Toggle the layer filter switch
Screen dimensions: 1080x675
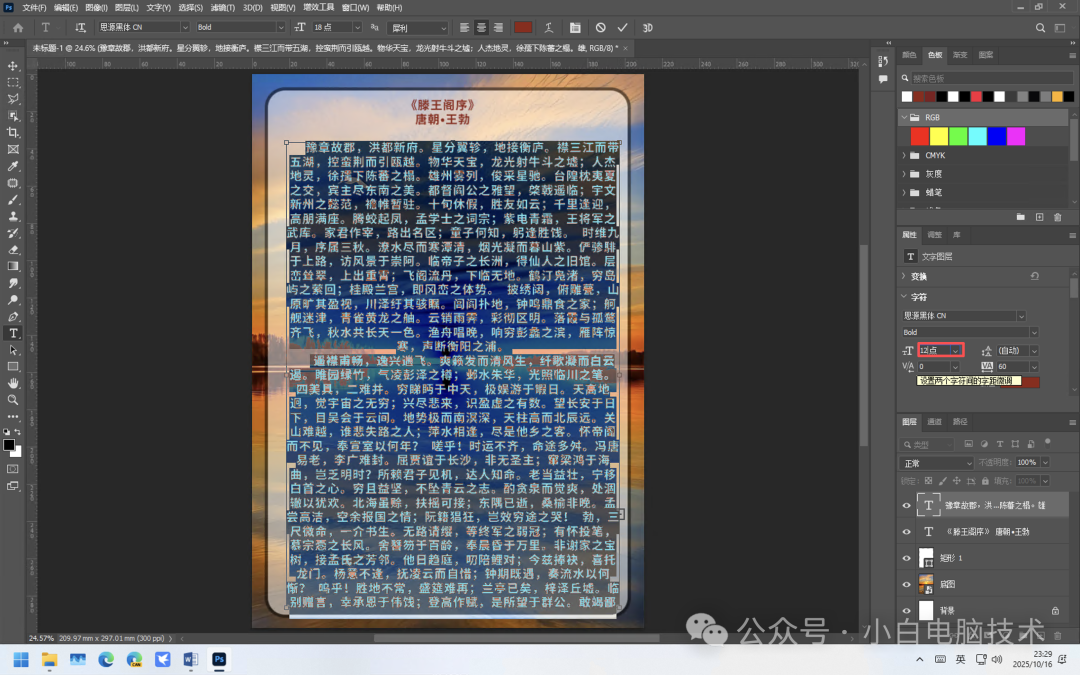click(x=1048, y=443)
